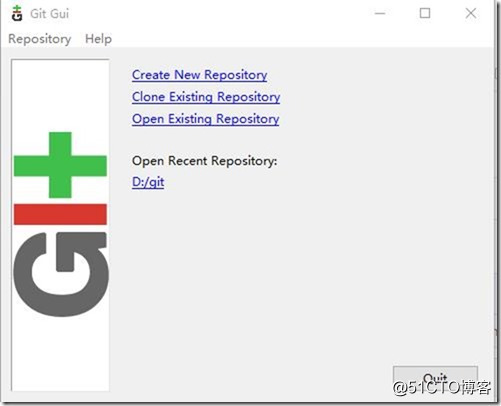Open recent repository D:/git
Image resolution: width=501 pixels, height=406 pixels.
(148, 182)
